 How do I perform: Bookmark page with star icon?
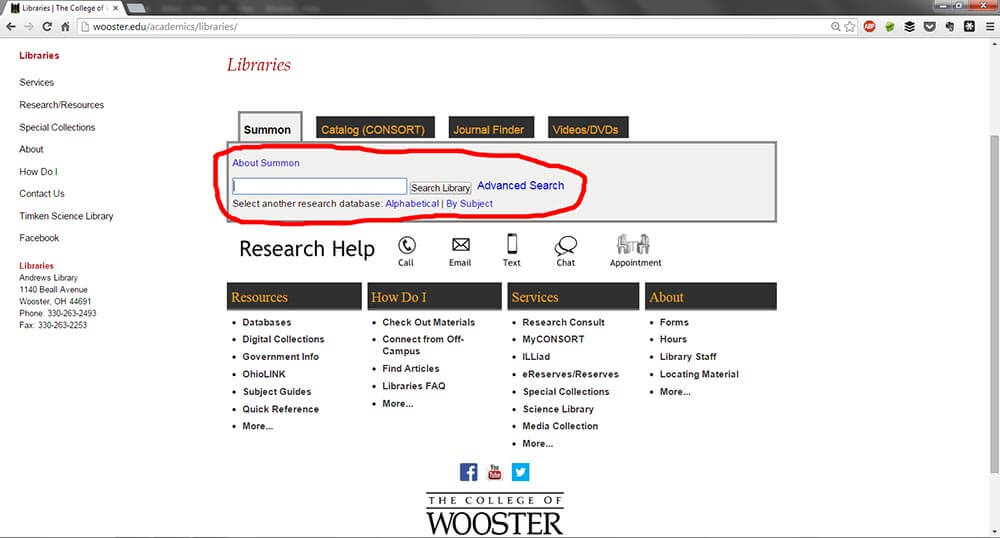849,27
